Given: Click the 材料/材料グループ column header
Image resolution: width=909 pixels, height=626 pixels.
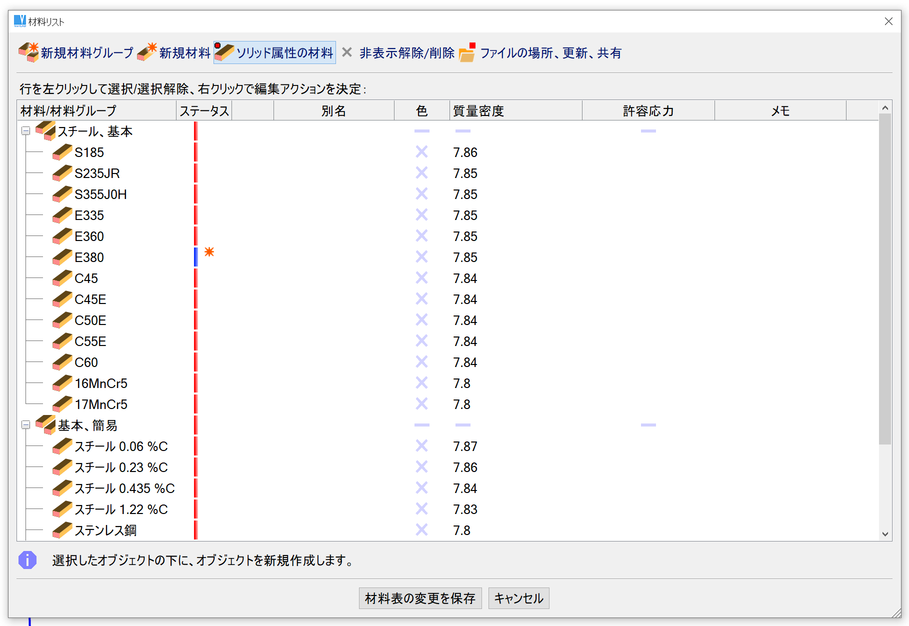Looking at the screenshot, I should 68,111.
